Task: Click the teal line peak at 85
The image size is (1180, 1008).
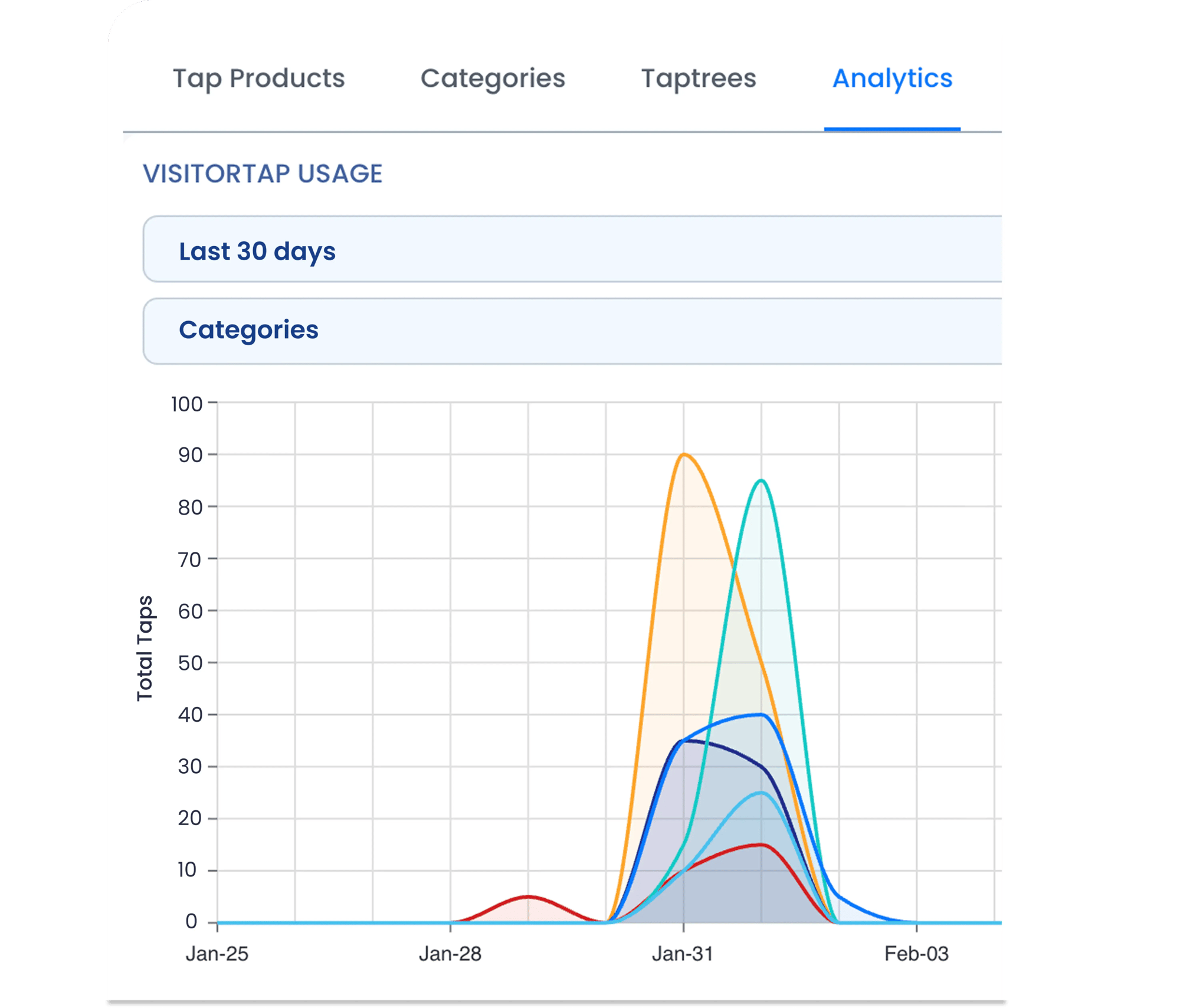Action: tap(762, 480)
